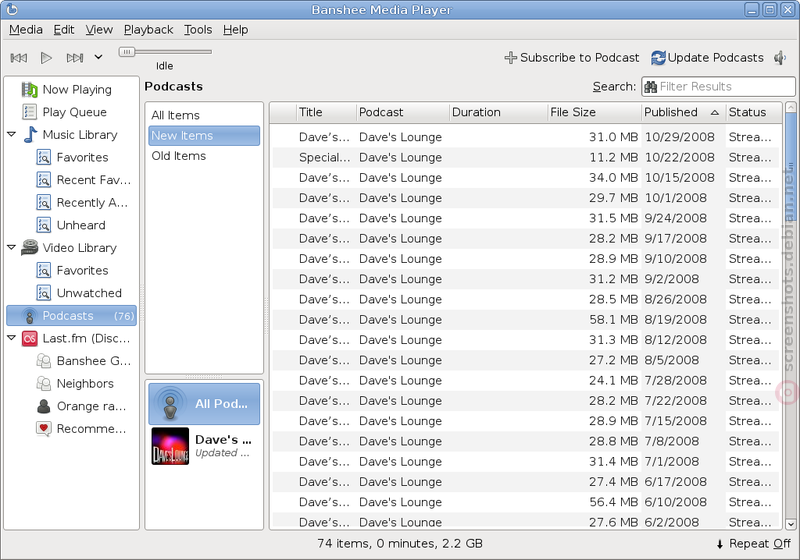Viewport: 800px width, 560px height.
Task: Click the scrollbar up arrow
Action: pos(791,107)
